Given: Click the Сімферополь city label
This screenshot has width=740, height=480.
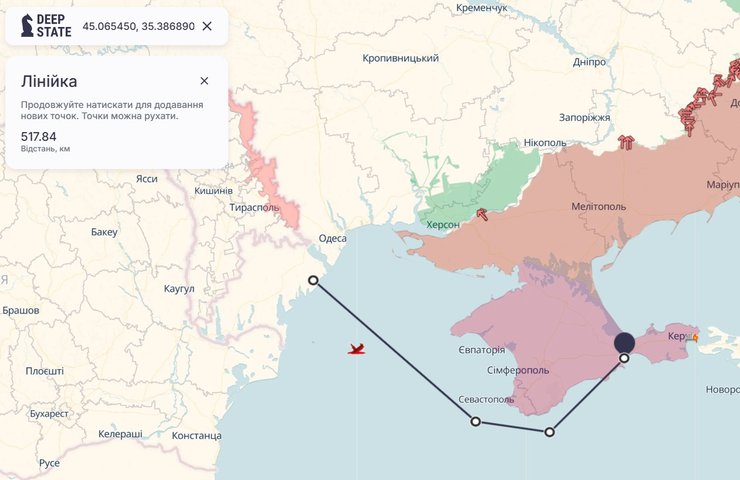Looking at the screenshot, I should tap(518, 370).
